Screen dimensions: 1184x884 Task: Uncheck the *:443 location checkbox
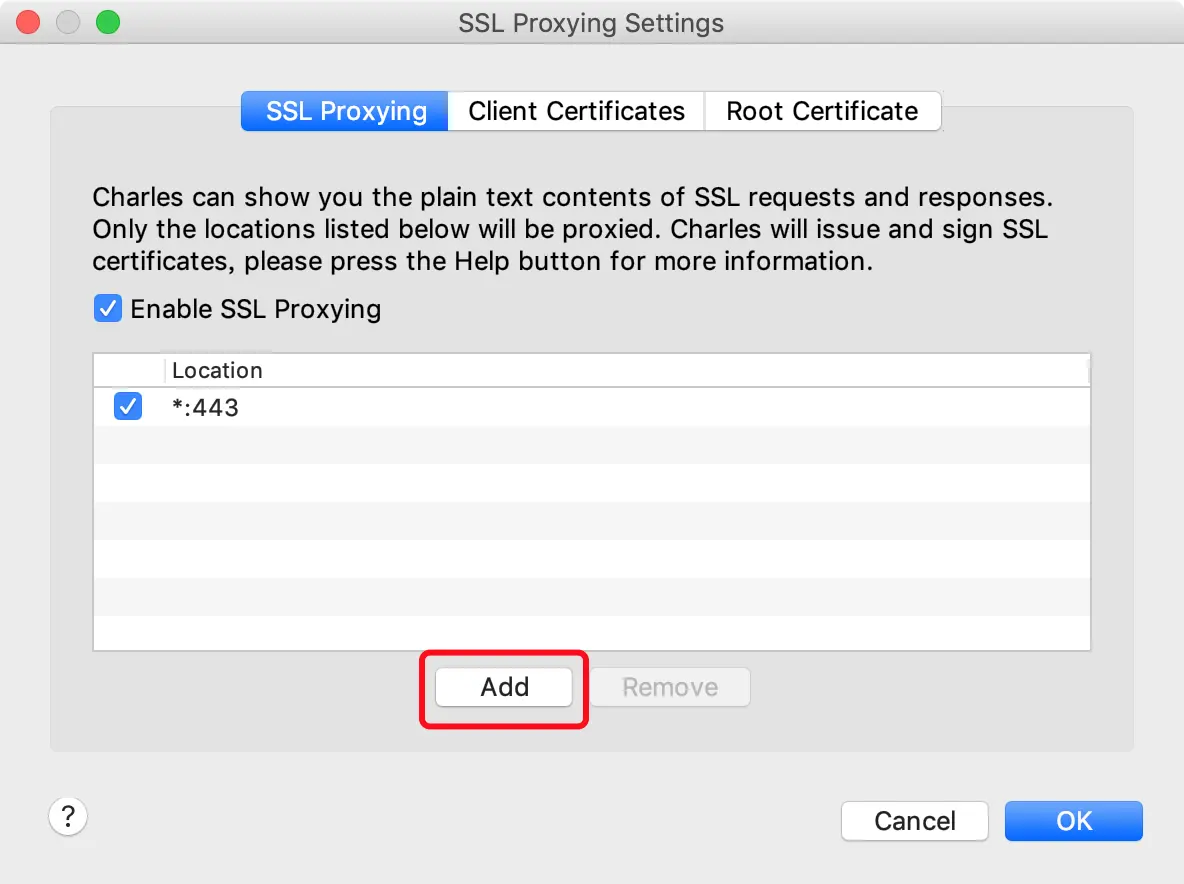coord(128,407)
